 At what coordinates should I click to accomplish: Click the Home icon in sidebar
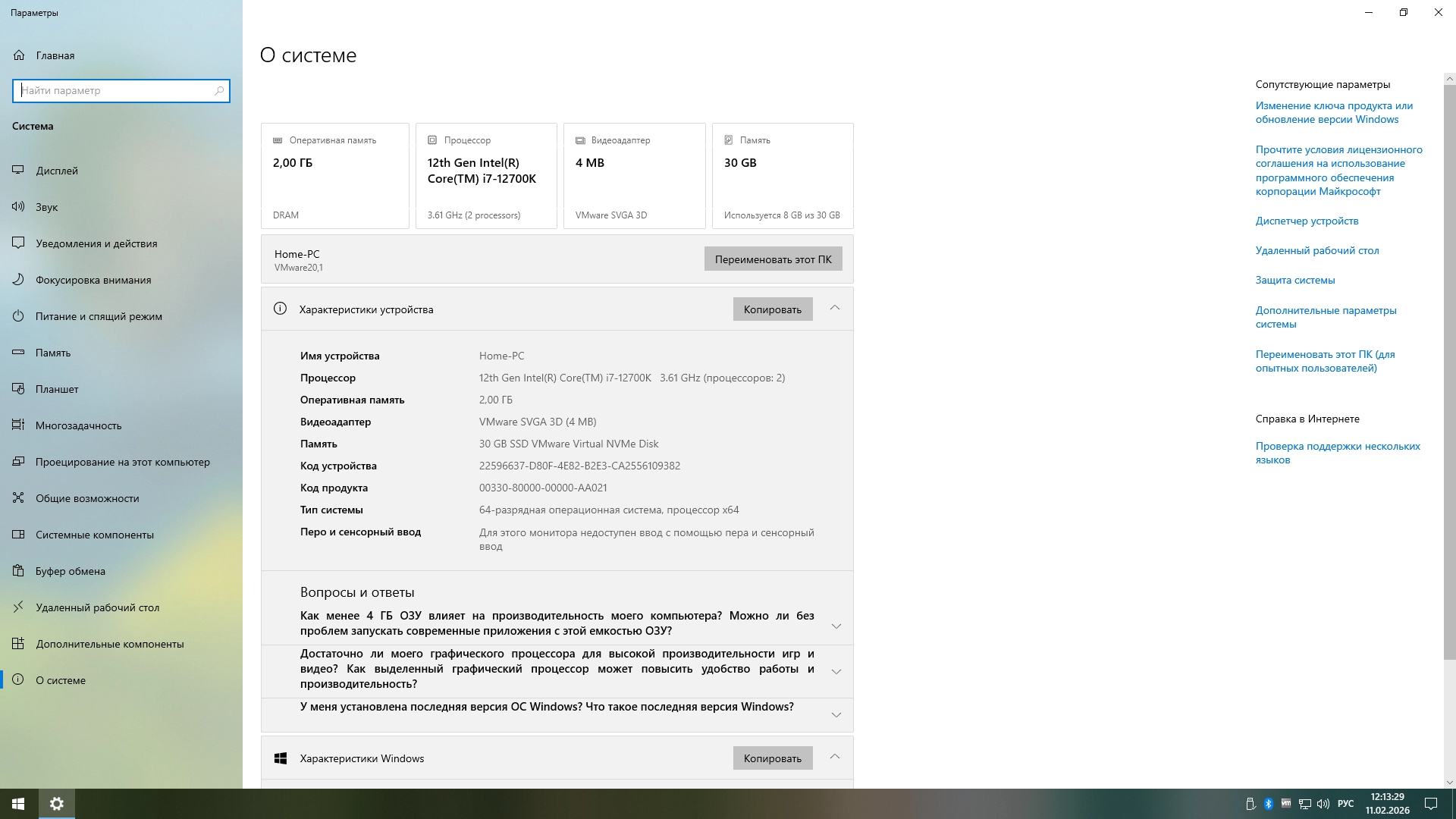[x=18, y=55]
